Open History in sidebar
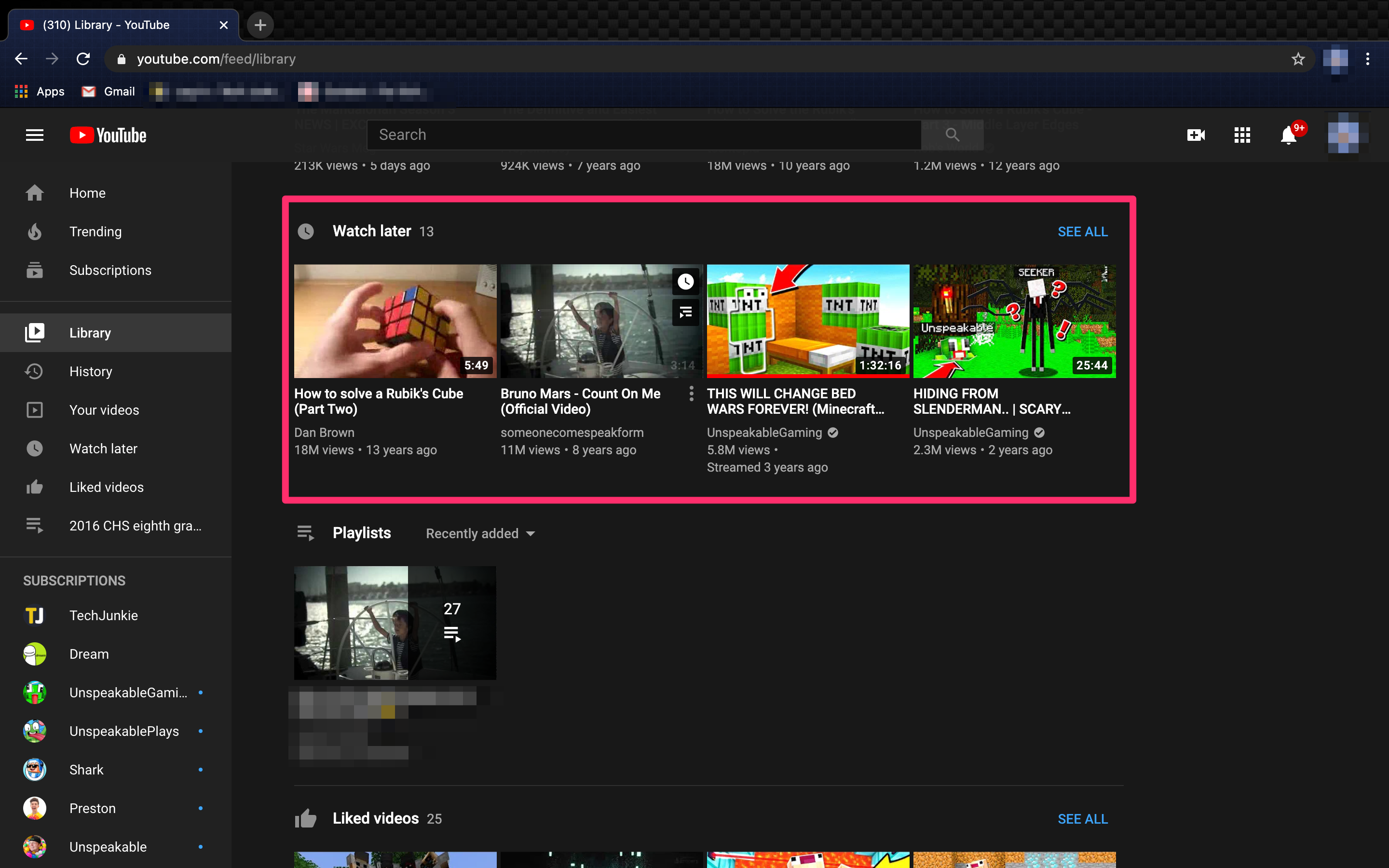 coord(115,371)
